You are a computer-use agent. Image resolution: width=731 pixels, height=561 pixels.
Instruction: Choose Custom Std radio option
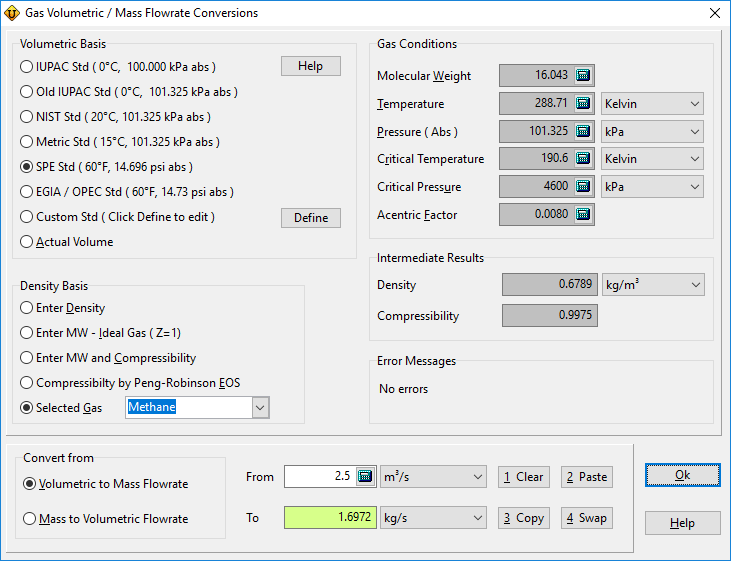click(117, 217)
